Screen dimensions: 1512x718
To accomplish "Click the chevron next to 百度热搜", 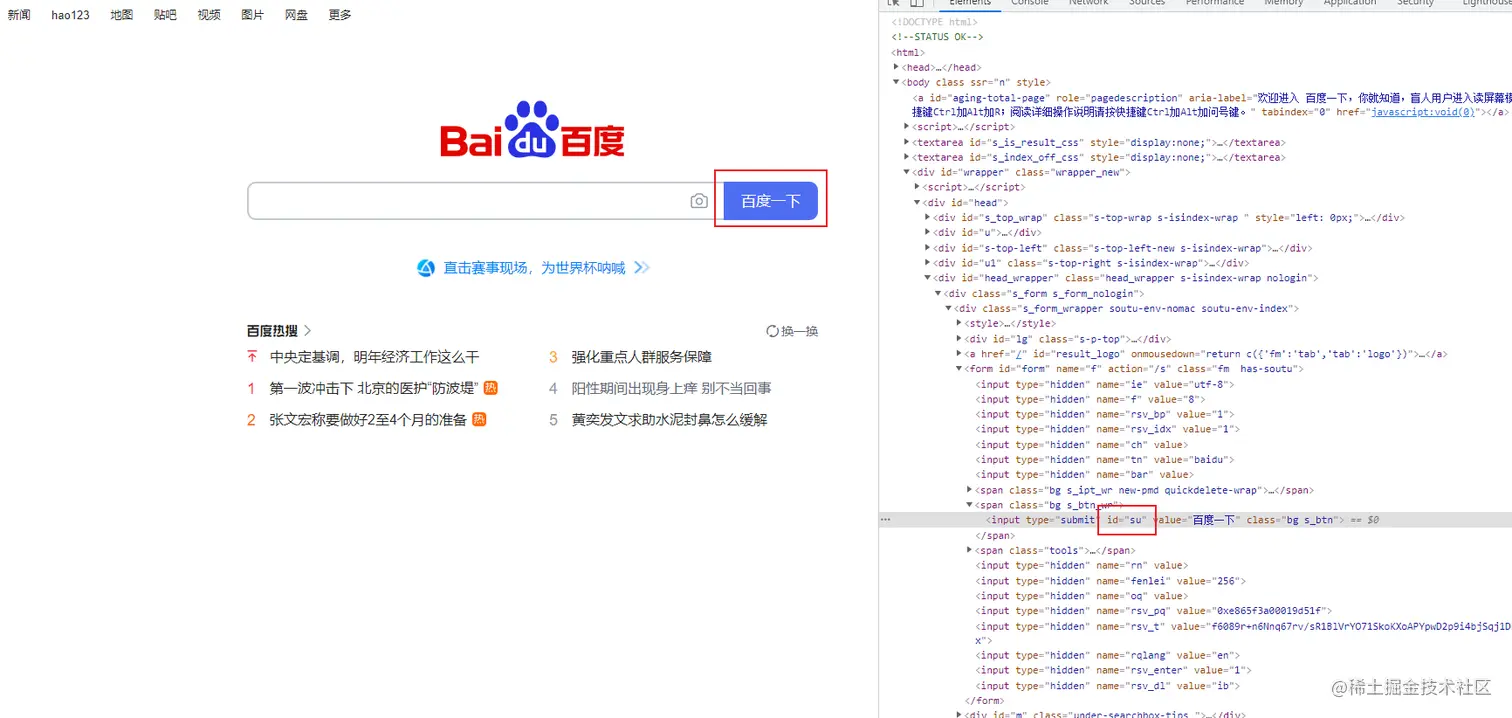I will 308,331.
